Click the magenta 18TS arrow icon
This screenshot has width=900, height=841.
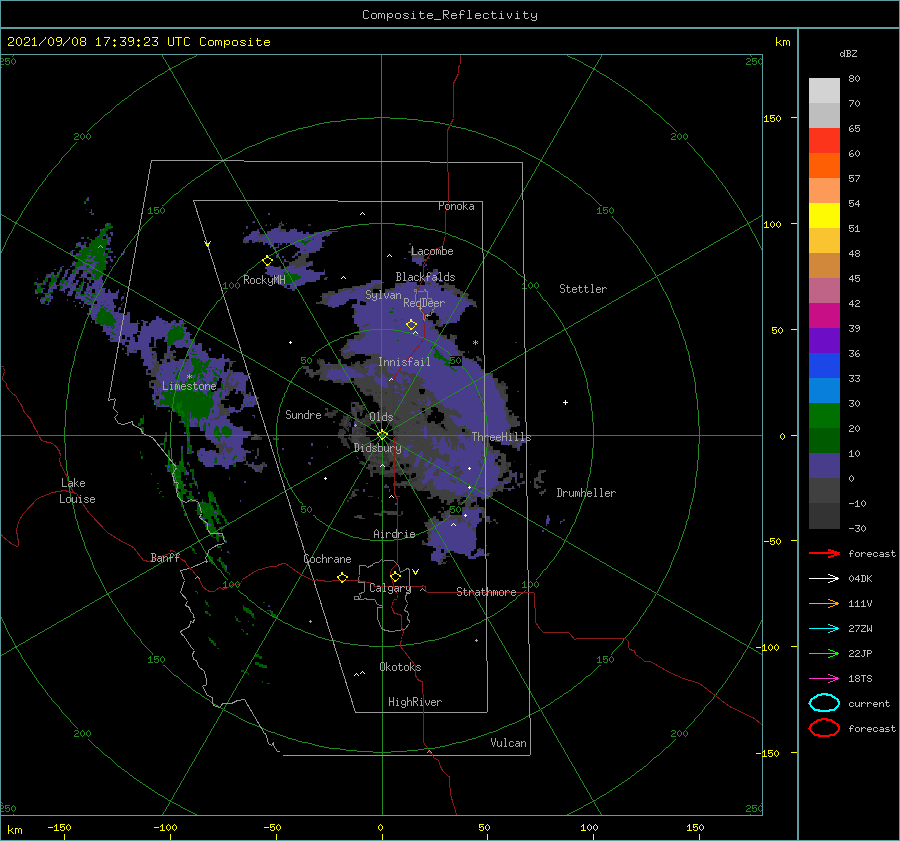(824, 679)
